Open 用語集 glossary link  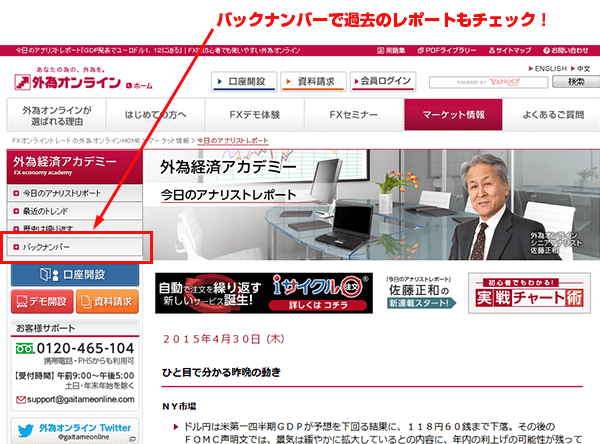391,50
